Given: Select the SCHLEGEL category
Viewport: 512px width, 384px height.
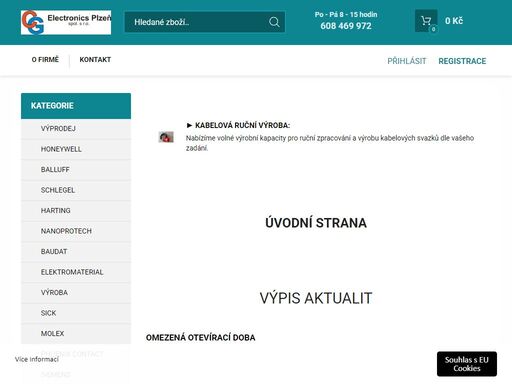Looking at the screenshot, I should coord(76,190).
